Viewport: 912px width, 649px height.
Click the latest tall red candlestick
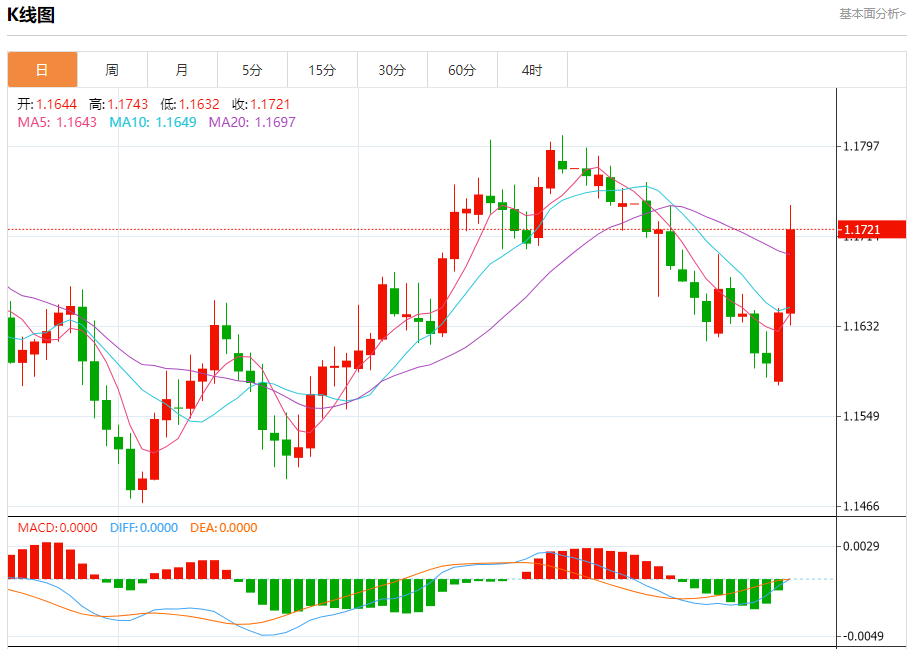(790, 270)
